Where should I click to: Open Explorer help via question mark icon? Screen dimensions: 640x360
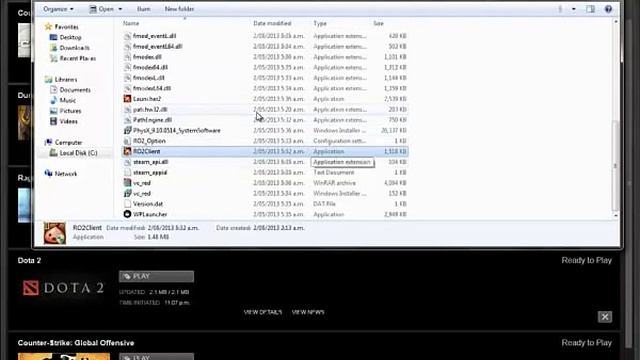pyautogui.click(x=608, y=9)
